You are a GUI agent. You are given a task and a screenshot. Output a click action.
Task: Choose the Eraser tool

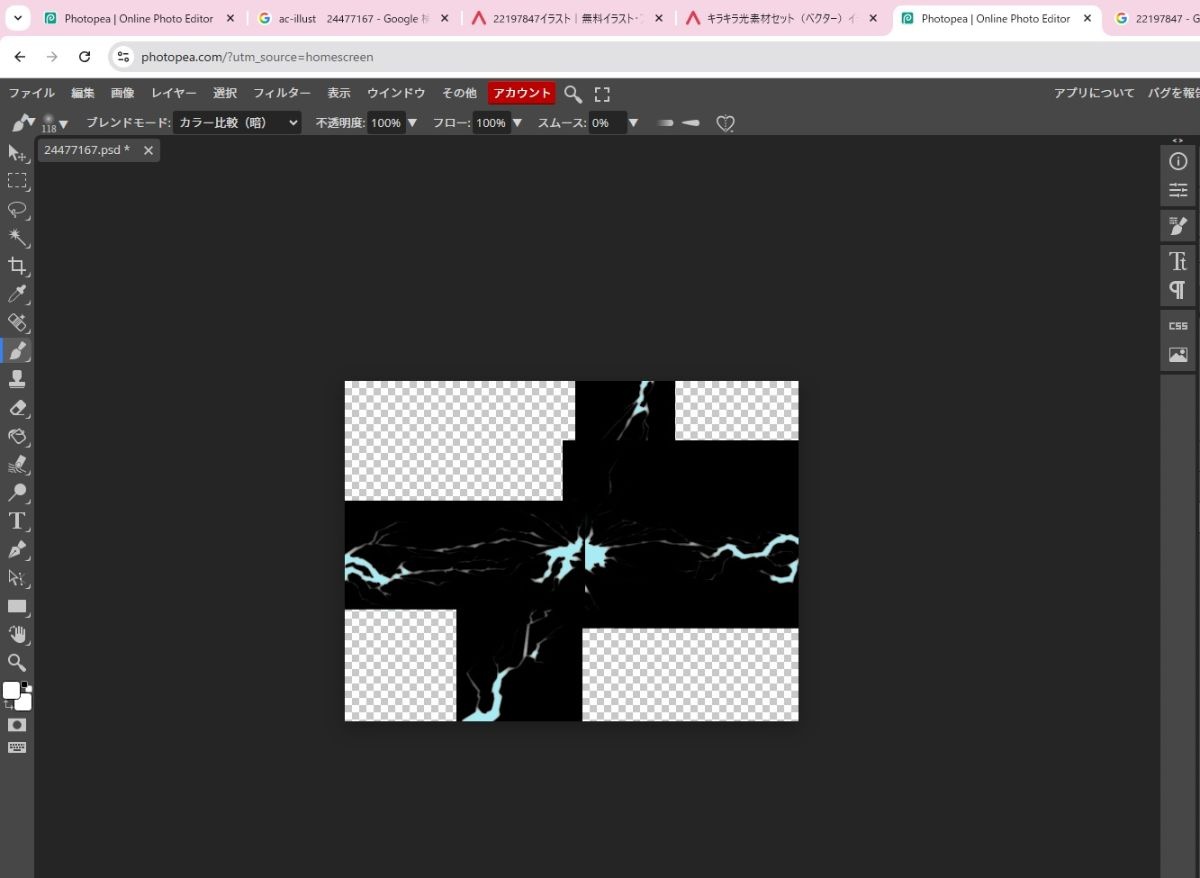(x=17, y=408)
